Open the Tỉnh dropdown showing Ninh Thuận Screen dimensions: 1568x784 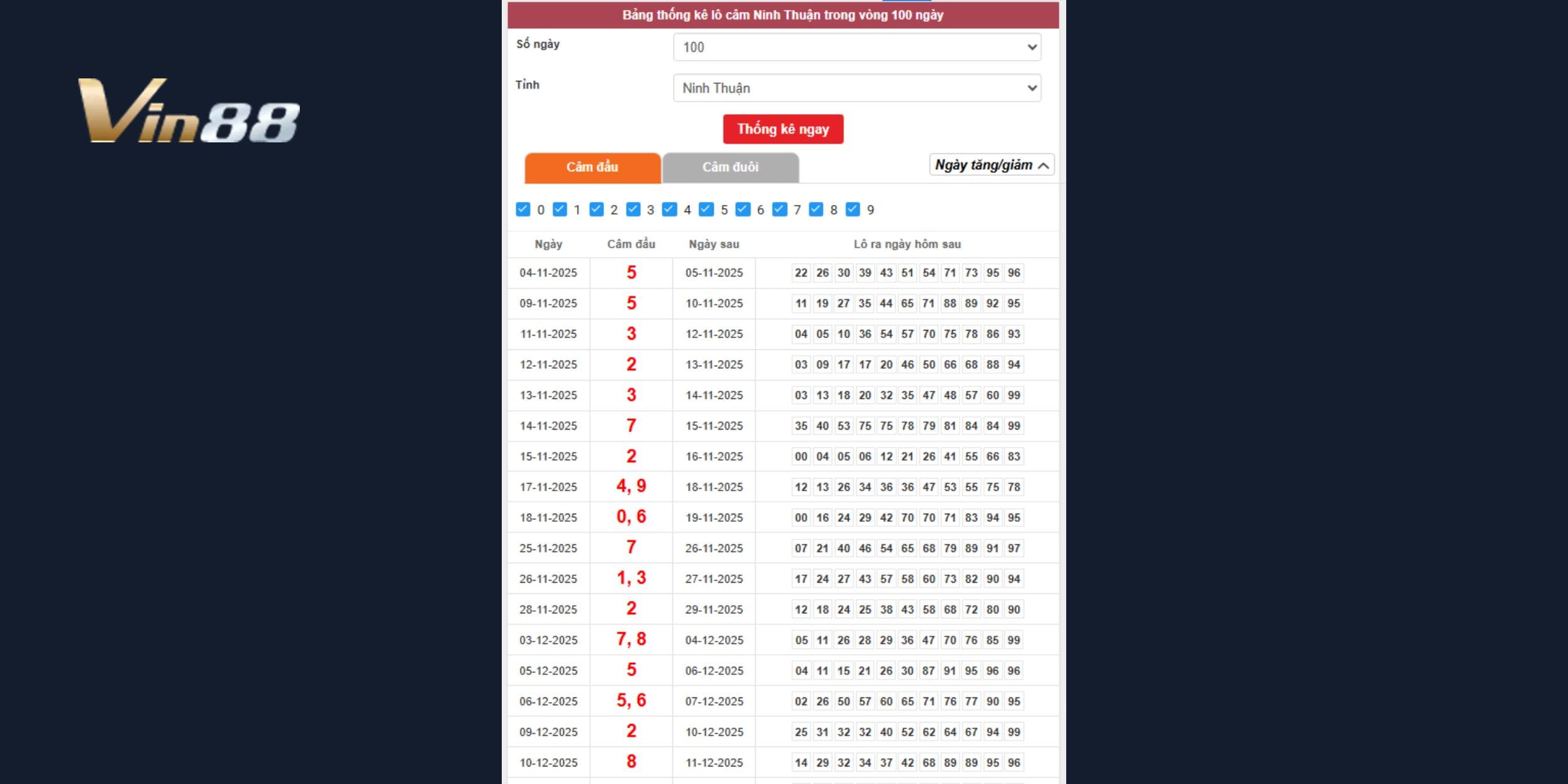point(857,88)
